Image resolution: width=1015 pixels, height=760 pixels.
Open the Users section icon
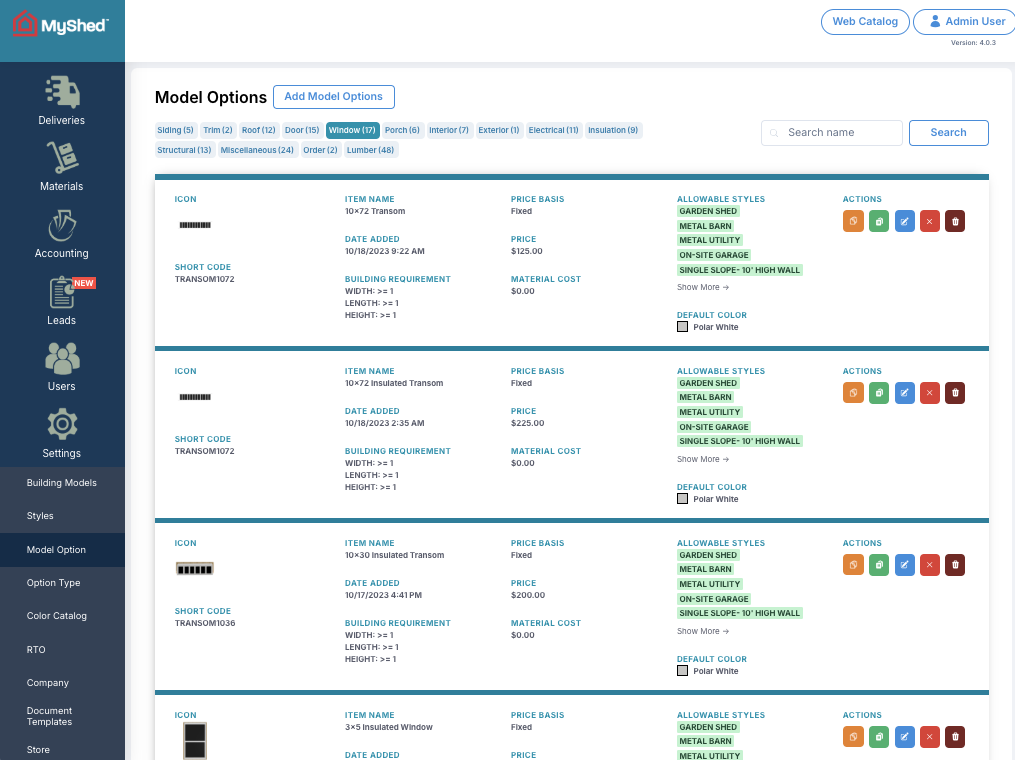(x=61, y=366)
